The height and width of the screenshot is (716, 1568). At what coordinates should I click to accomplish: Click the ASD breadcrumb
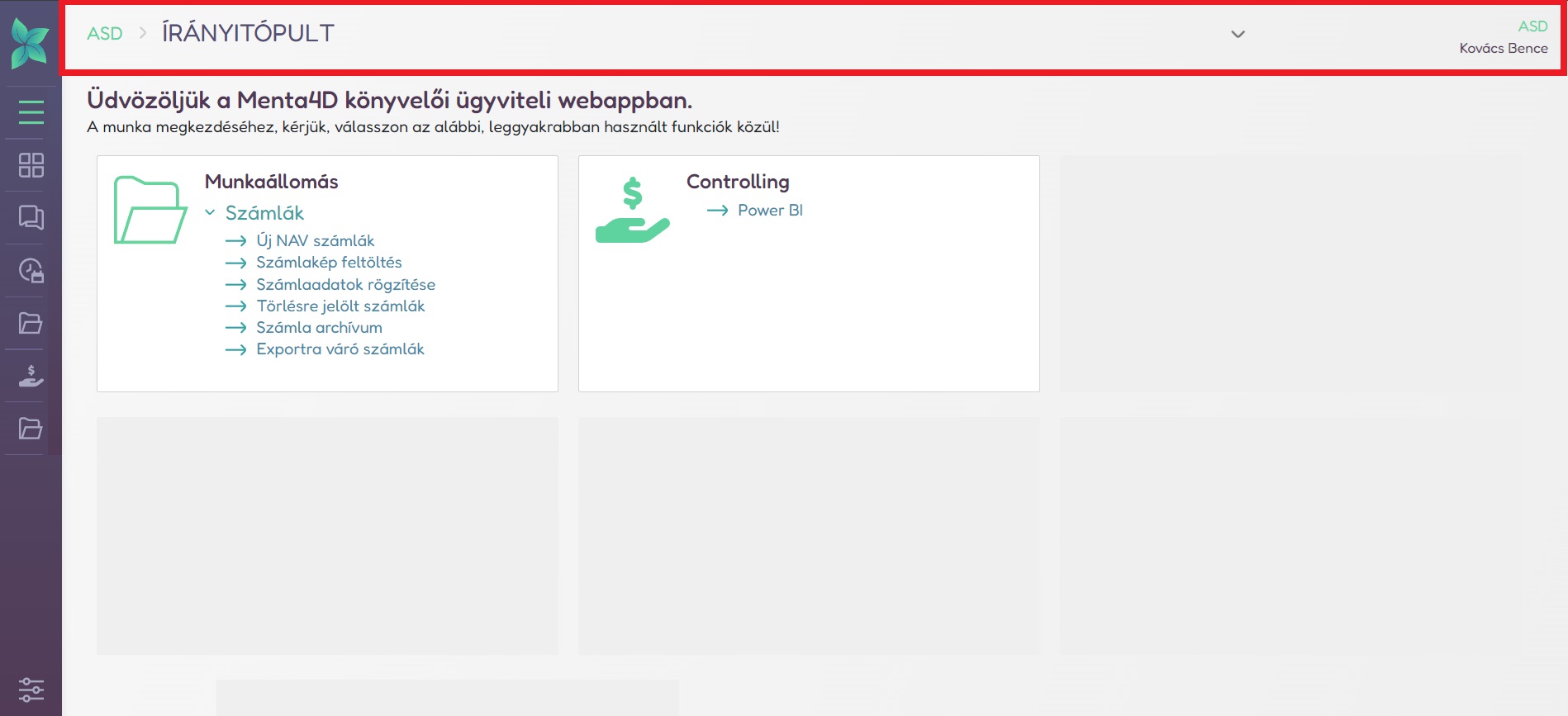(x=105, y=34)
